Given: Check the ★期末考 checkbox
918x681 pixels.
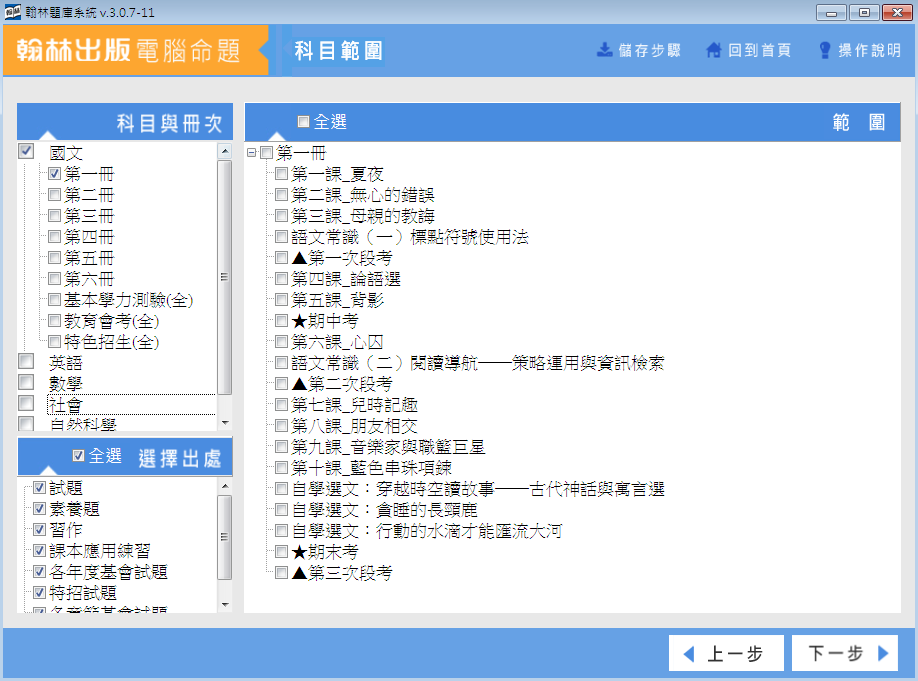Looking at the screenshot, I should (x=282, y=552).
